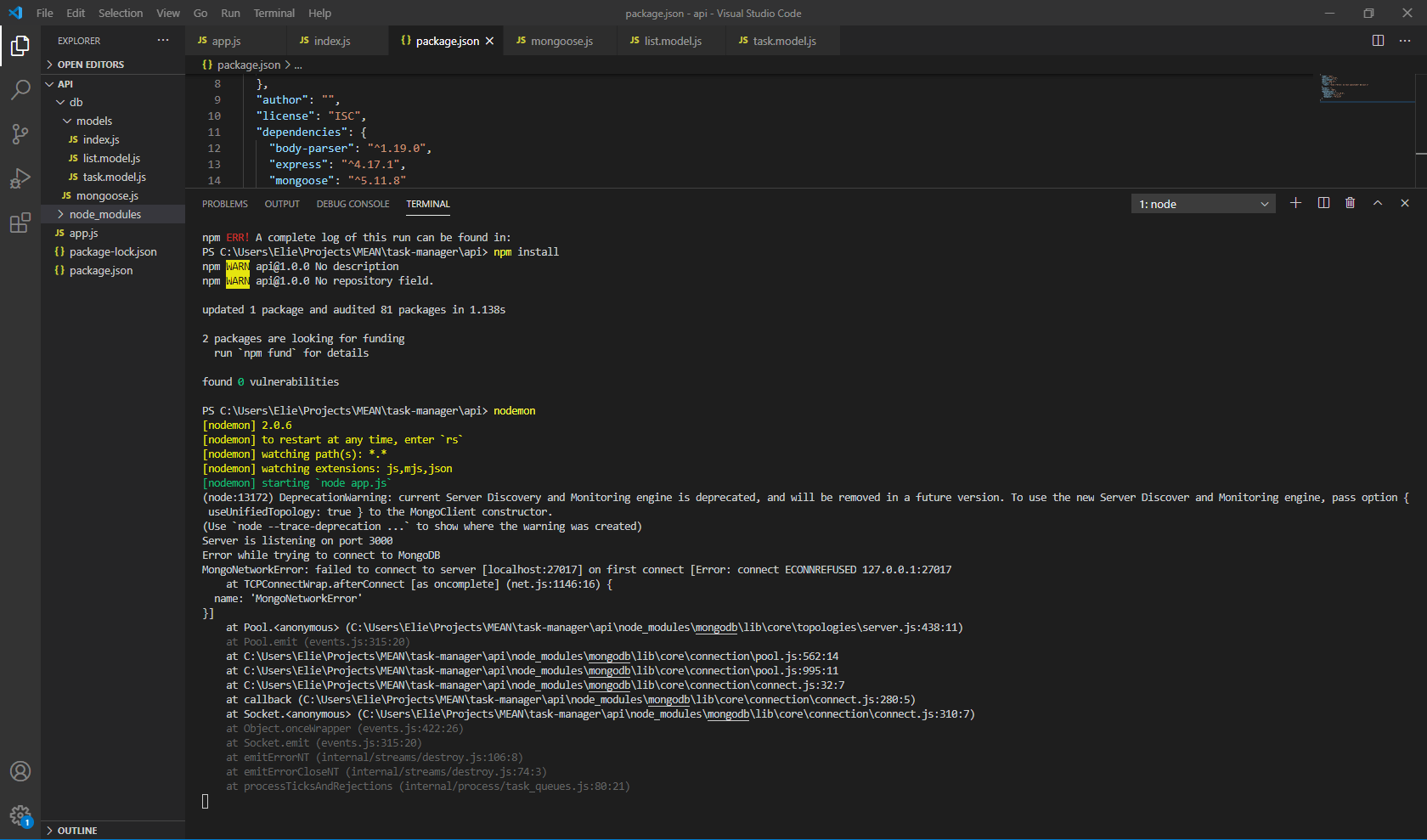Open the Edit menu
The width and height of the screenshot is (1427, 840).
pyautogui.click(x=76, y=13)
